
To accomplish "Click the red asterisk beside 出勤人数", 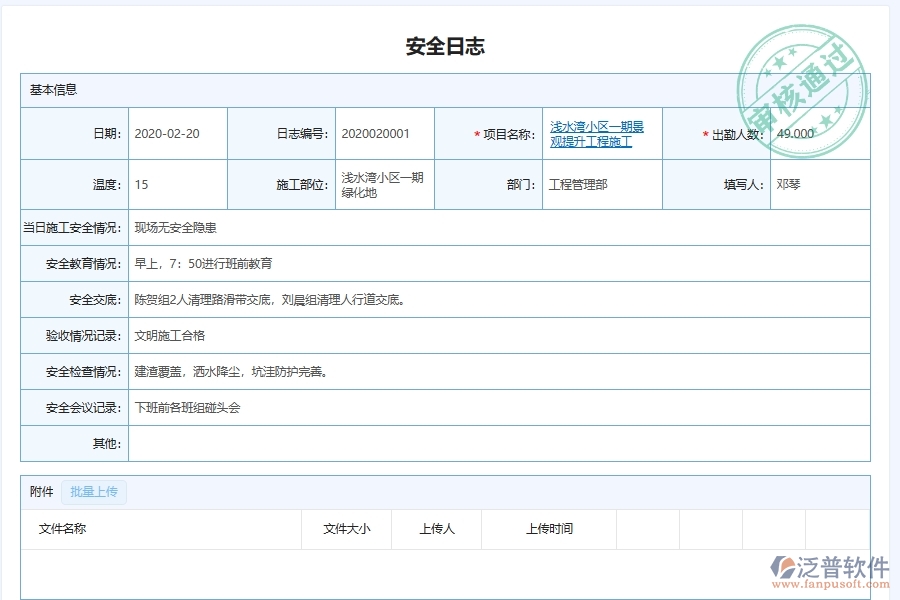I will coord(703,134).
